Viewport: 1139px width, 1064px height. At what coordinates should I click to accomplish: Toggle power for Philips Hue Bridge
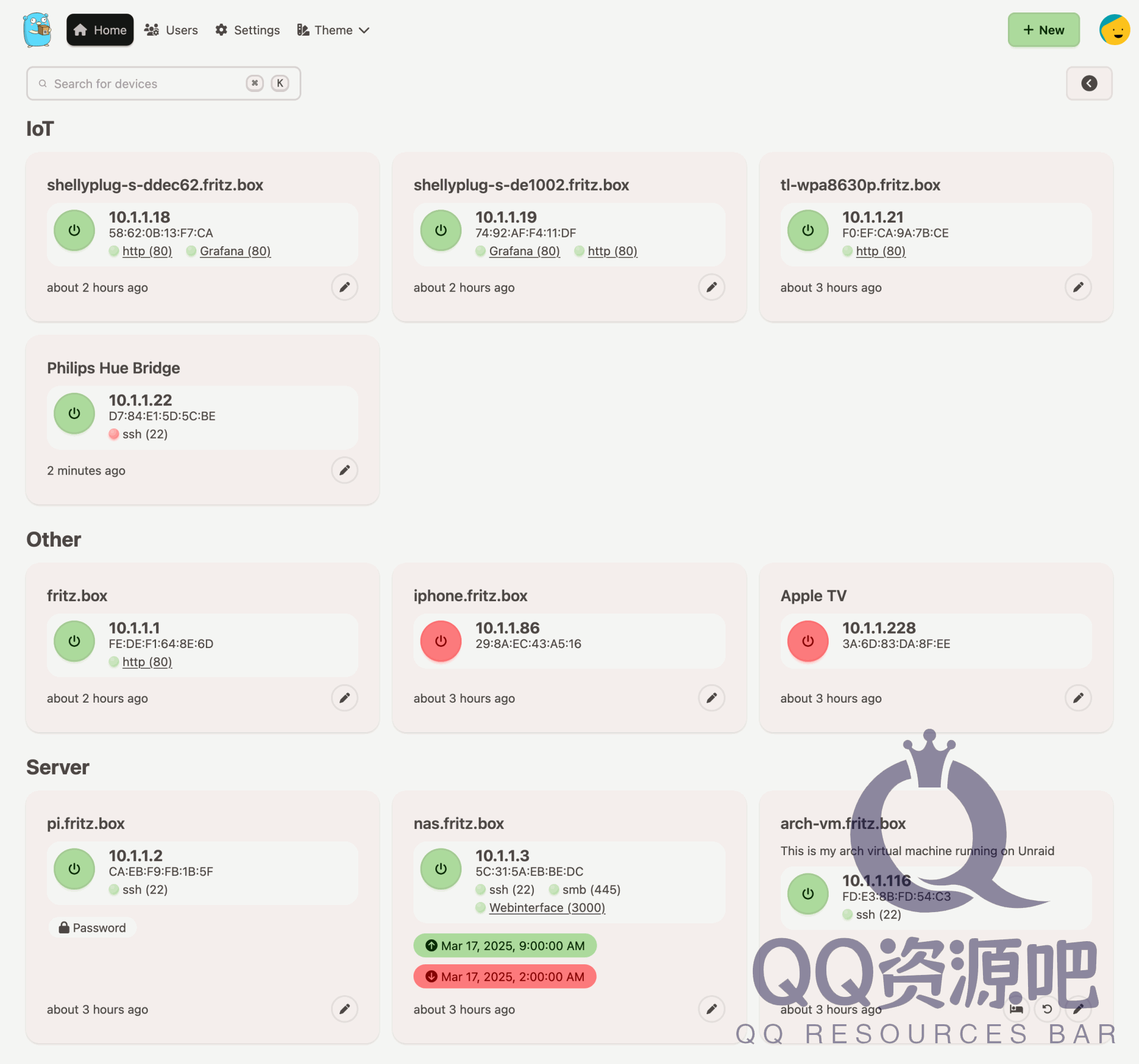click(x=74, y=413)
